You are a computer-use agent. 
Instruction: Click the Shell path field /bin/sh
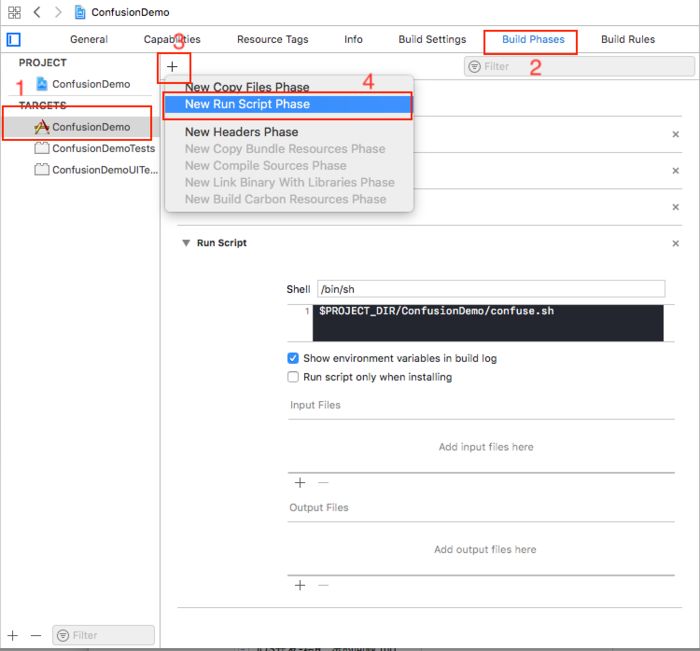coord(491,289)
